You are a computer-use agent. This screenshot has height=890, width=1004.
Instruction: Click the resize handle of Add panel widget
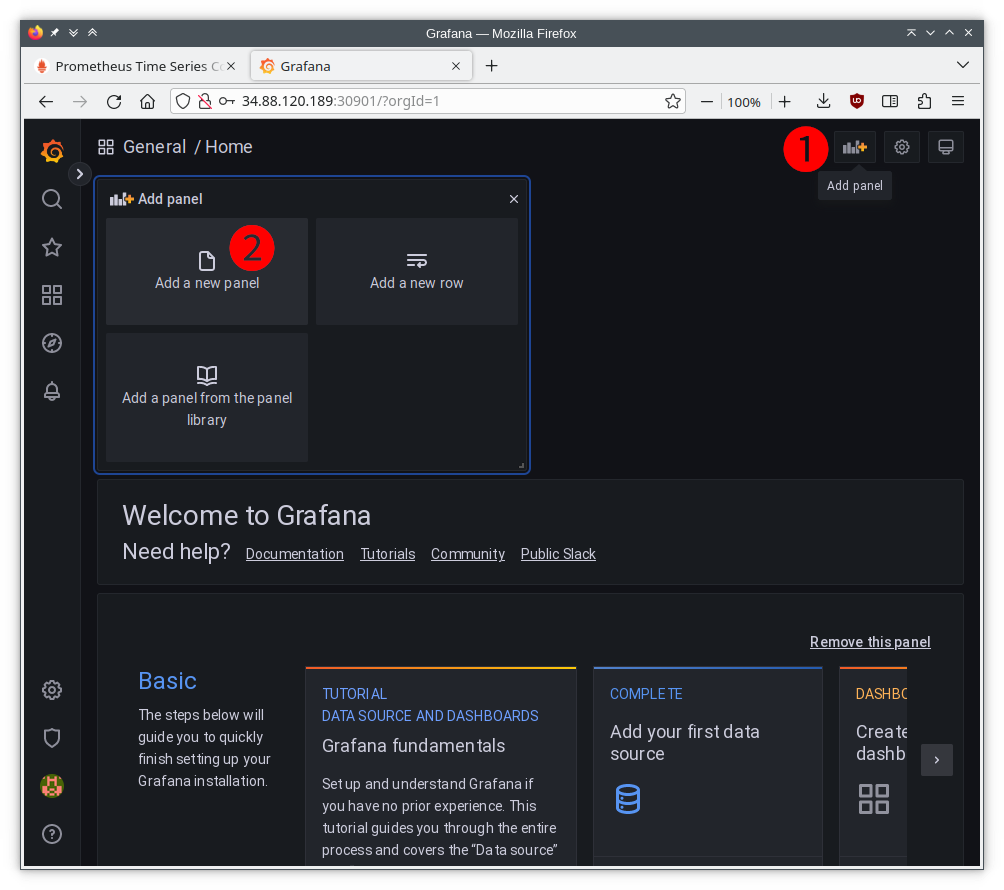(522, 465)
